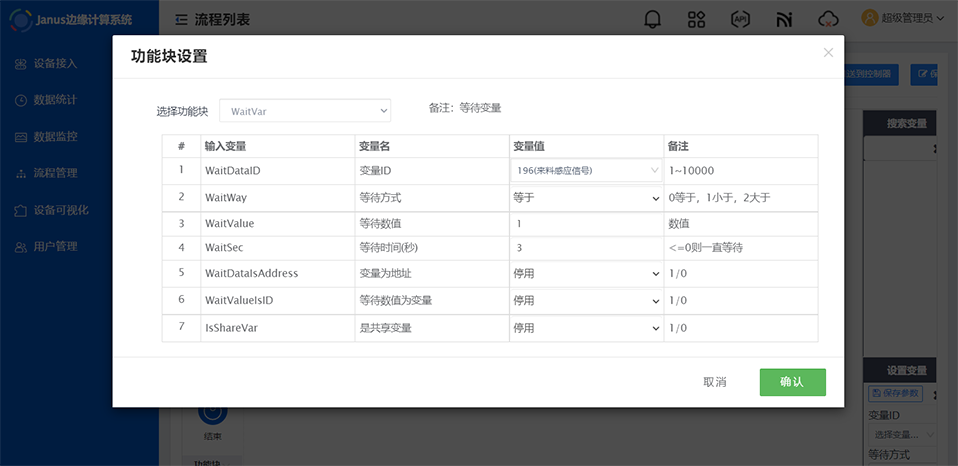This screenshot has width=958, height=466.
Task: Open the IsShareVar 停用 dropdown
Action: coord(587,328)
